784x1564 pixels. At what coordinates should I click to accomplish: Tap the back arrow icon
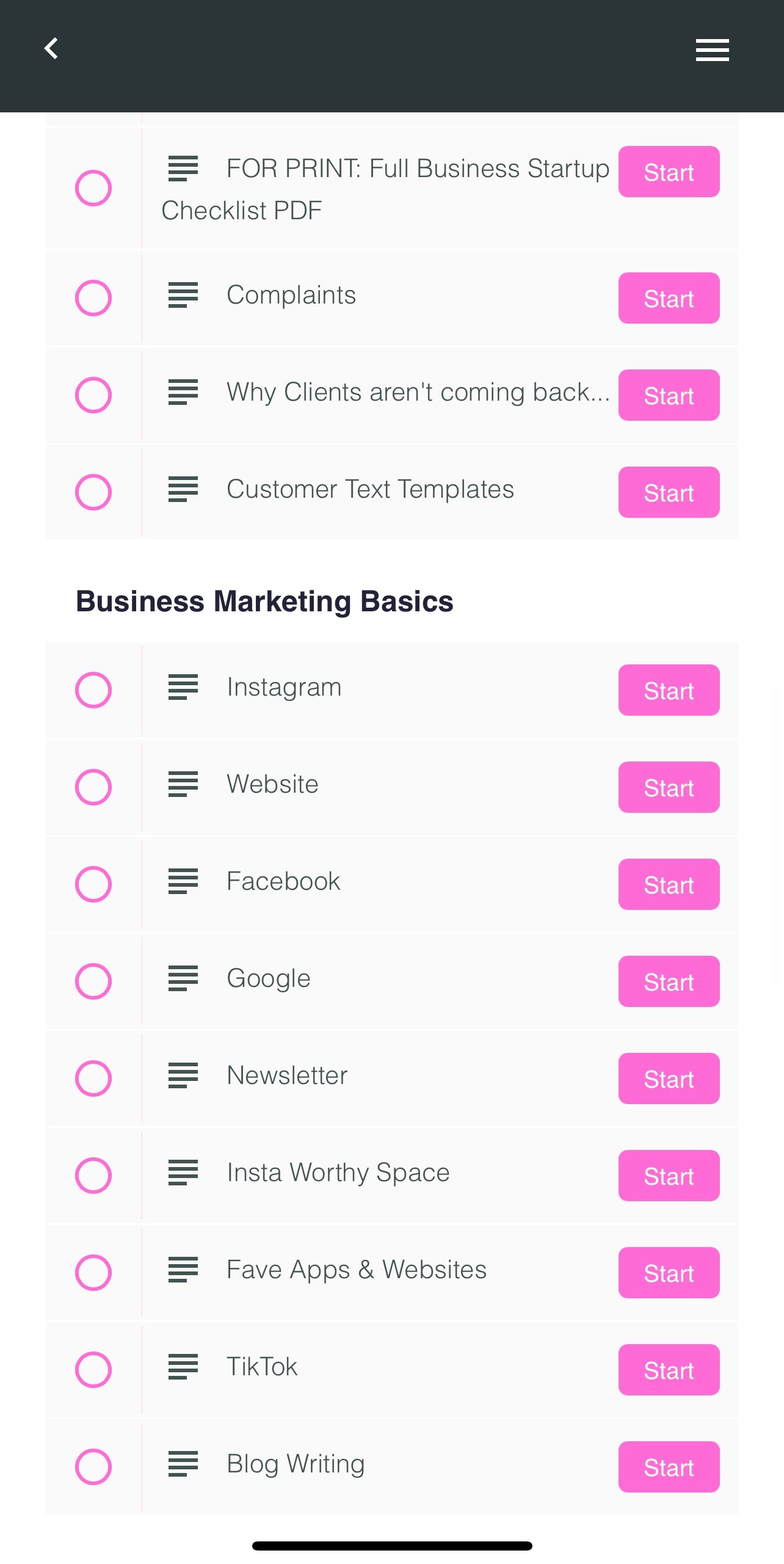[51, 49]
